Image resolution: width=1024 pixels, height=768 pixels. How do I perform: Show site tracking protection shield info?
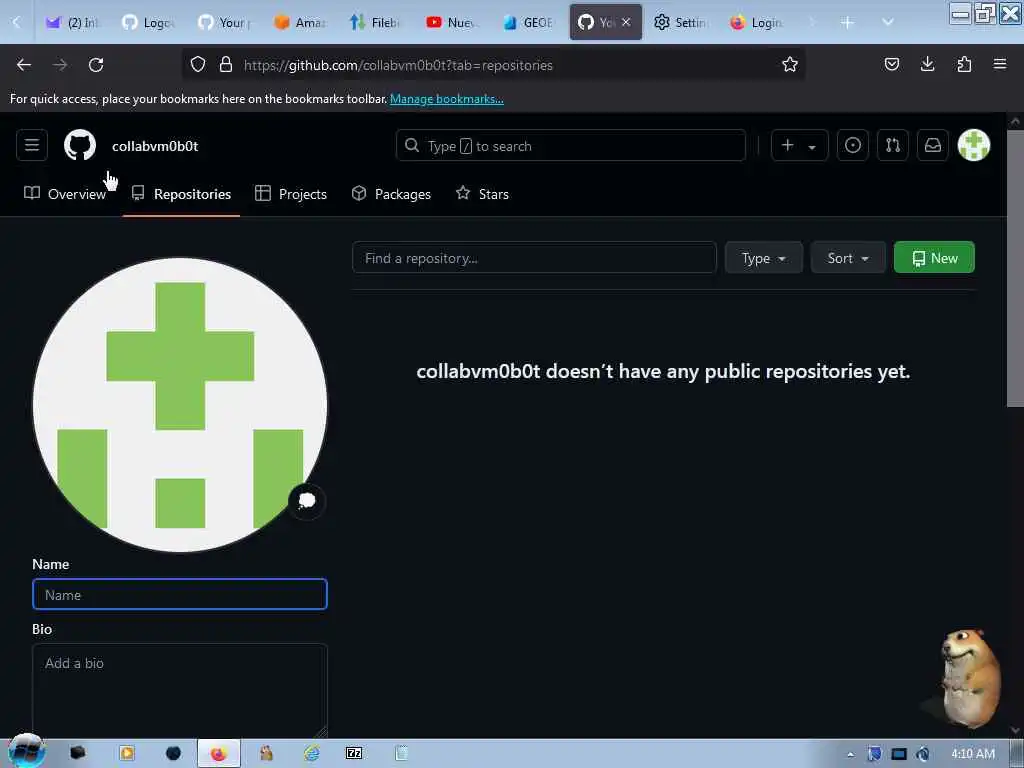[198, 65]
